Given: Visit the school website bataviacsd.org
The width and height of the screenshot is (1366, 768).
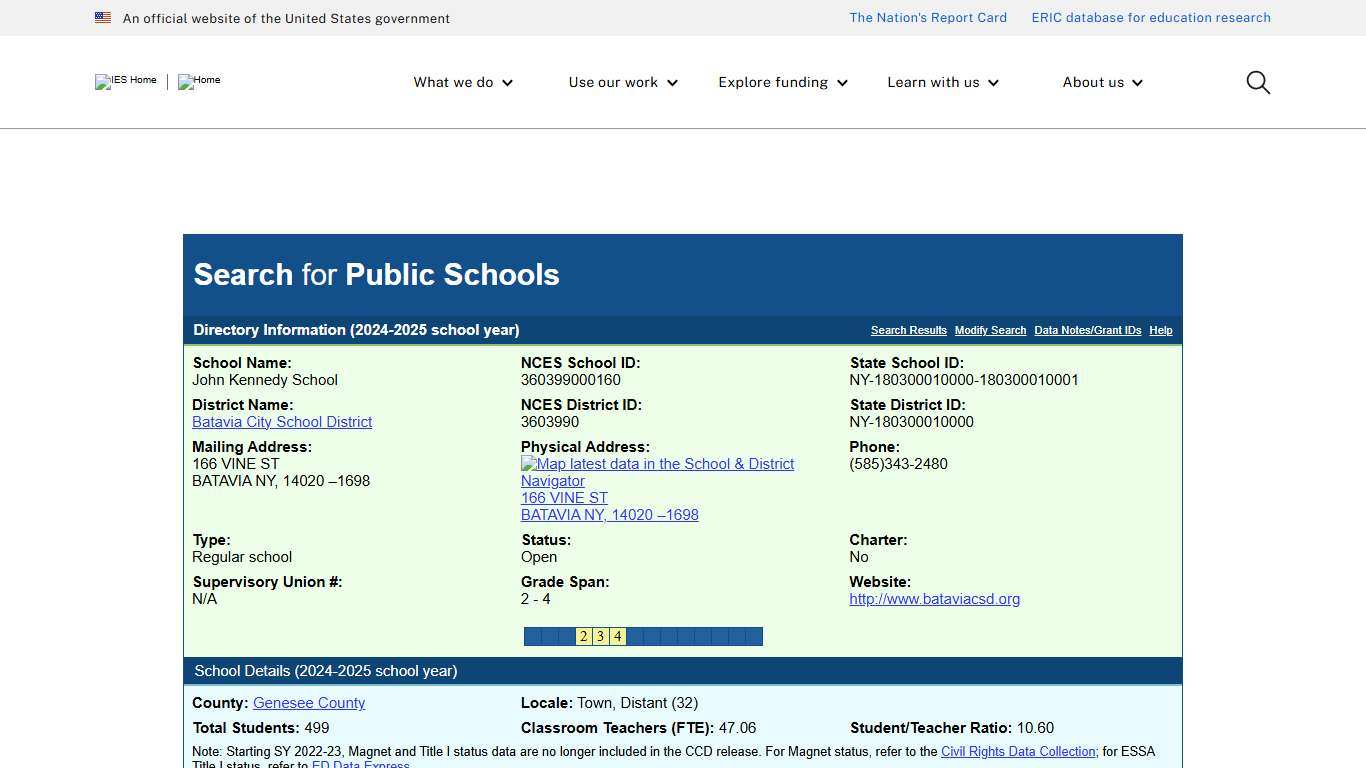Looking at the screenshot, I should pos(934,599).
